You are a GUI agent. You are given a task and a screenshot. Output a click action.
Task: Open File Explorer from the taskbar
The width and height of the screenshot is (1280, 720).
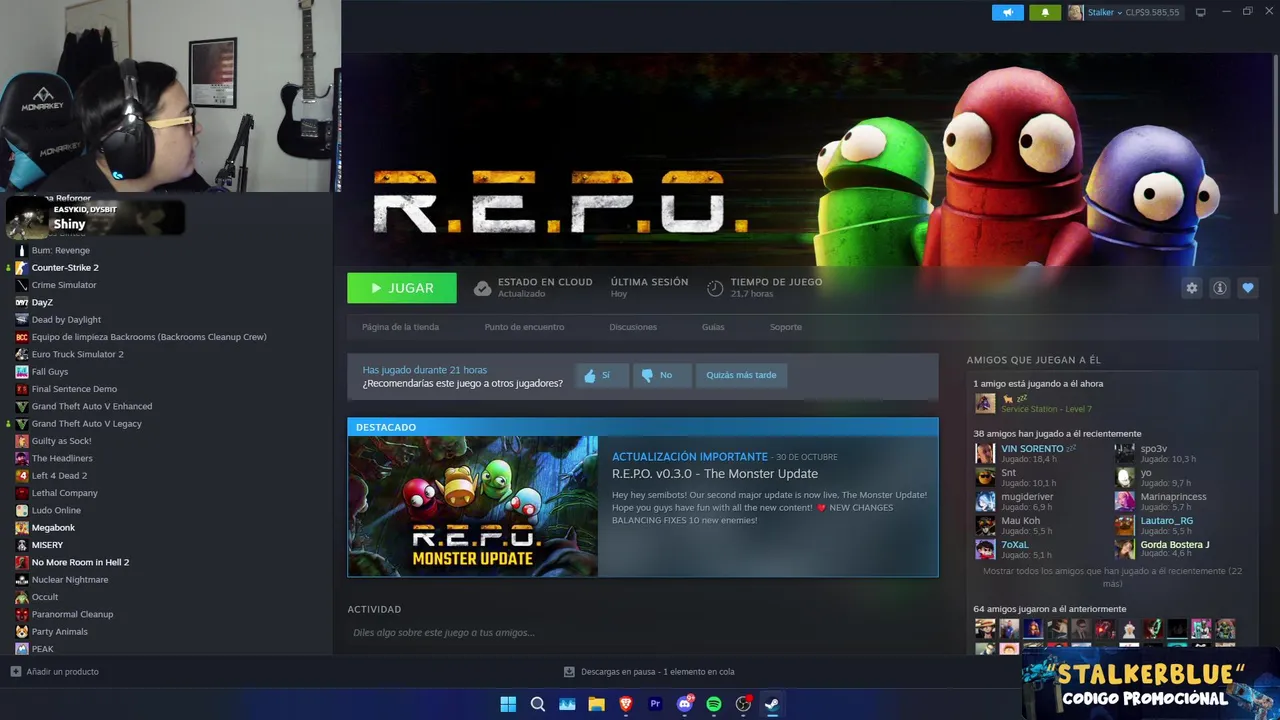(596, 704)
